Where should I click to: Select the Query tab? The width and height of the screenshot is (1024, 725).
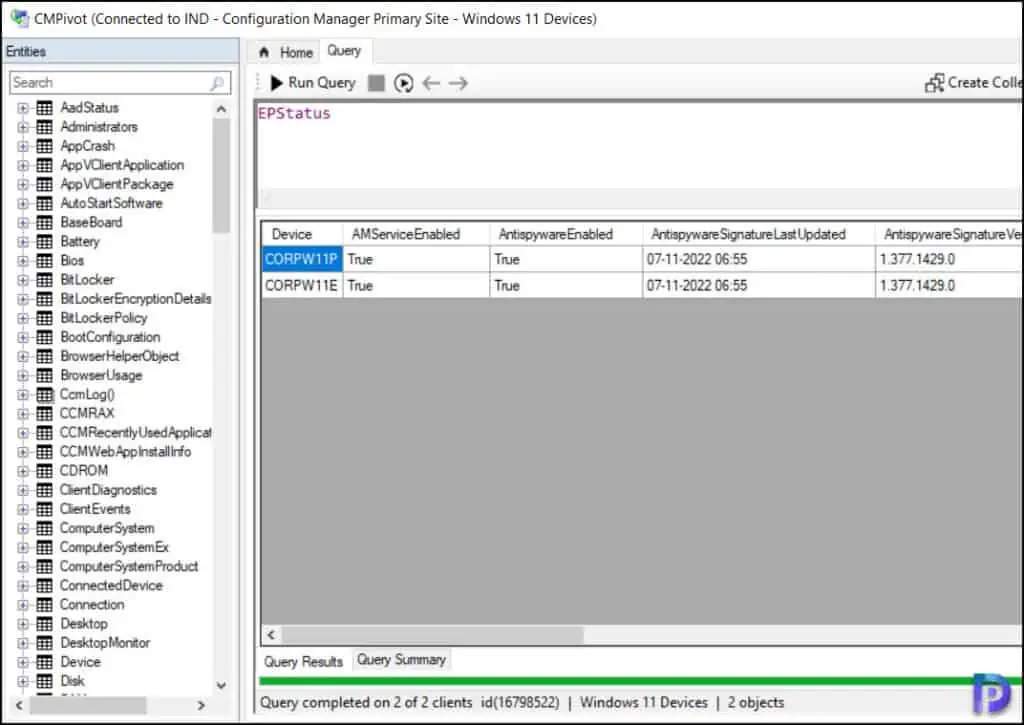(344, 51)
